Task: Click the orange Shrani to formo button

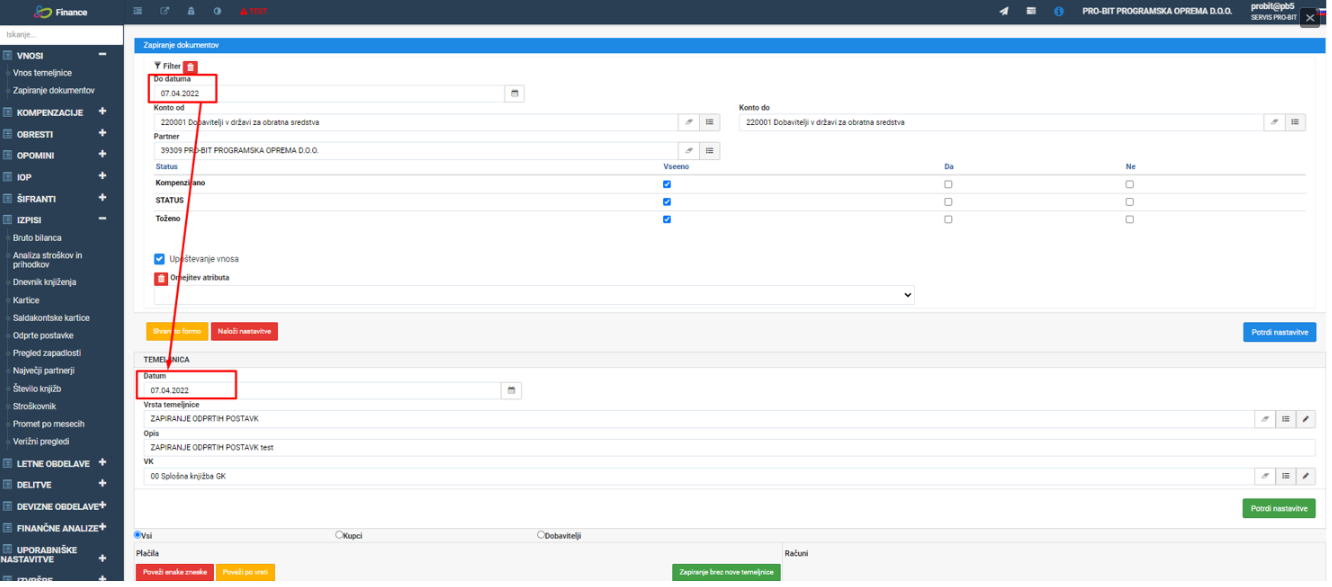Action: click(x=177, y=331)
